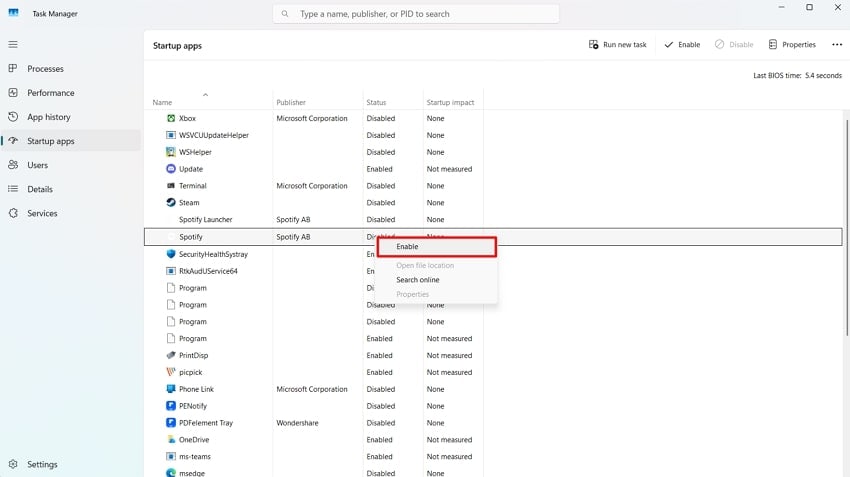Click the PrintDisp app icon

point(171,355)
